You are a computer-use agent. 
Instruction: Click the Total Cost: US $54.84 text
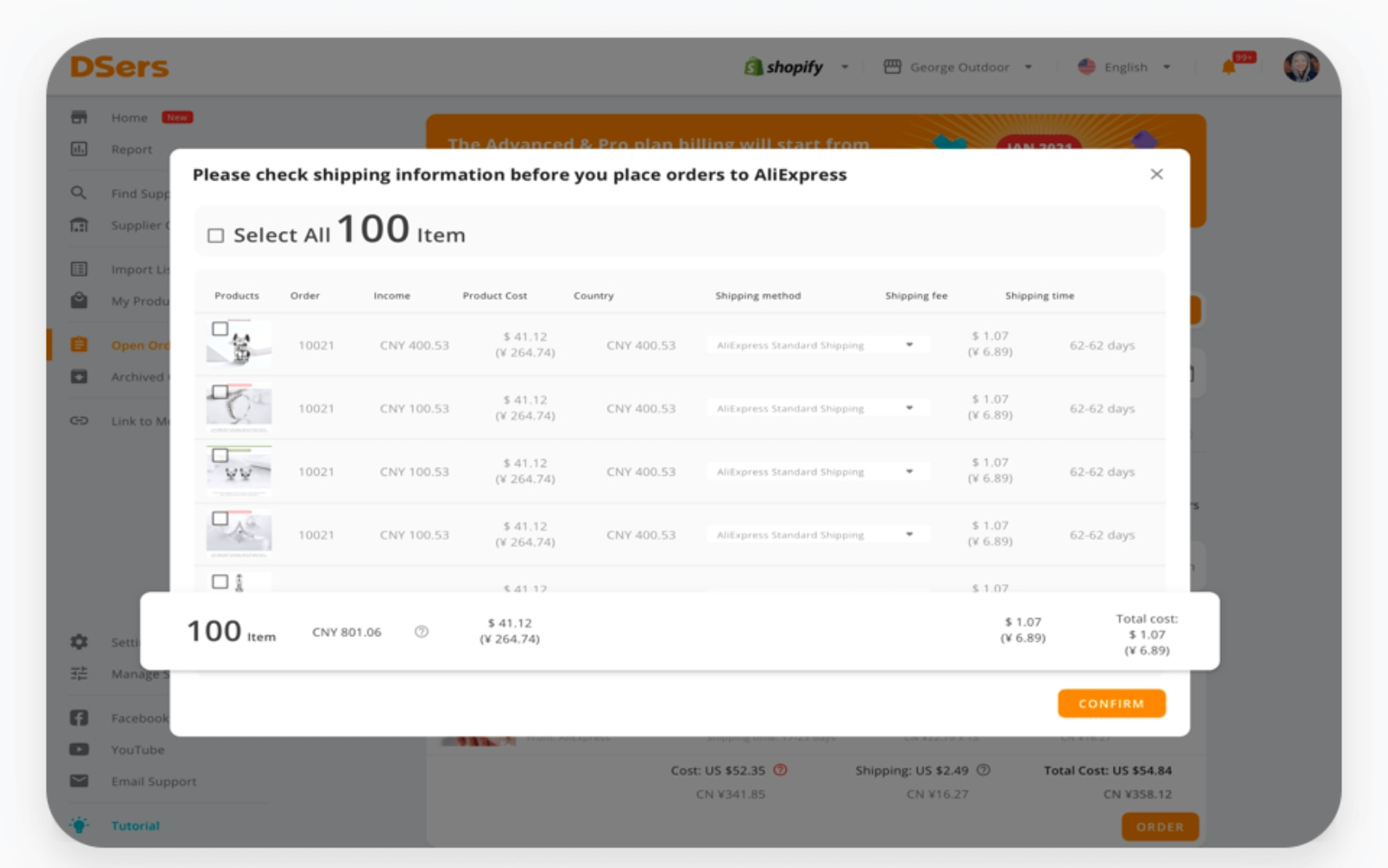point(1108,770)
